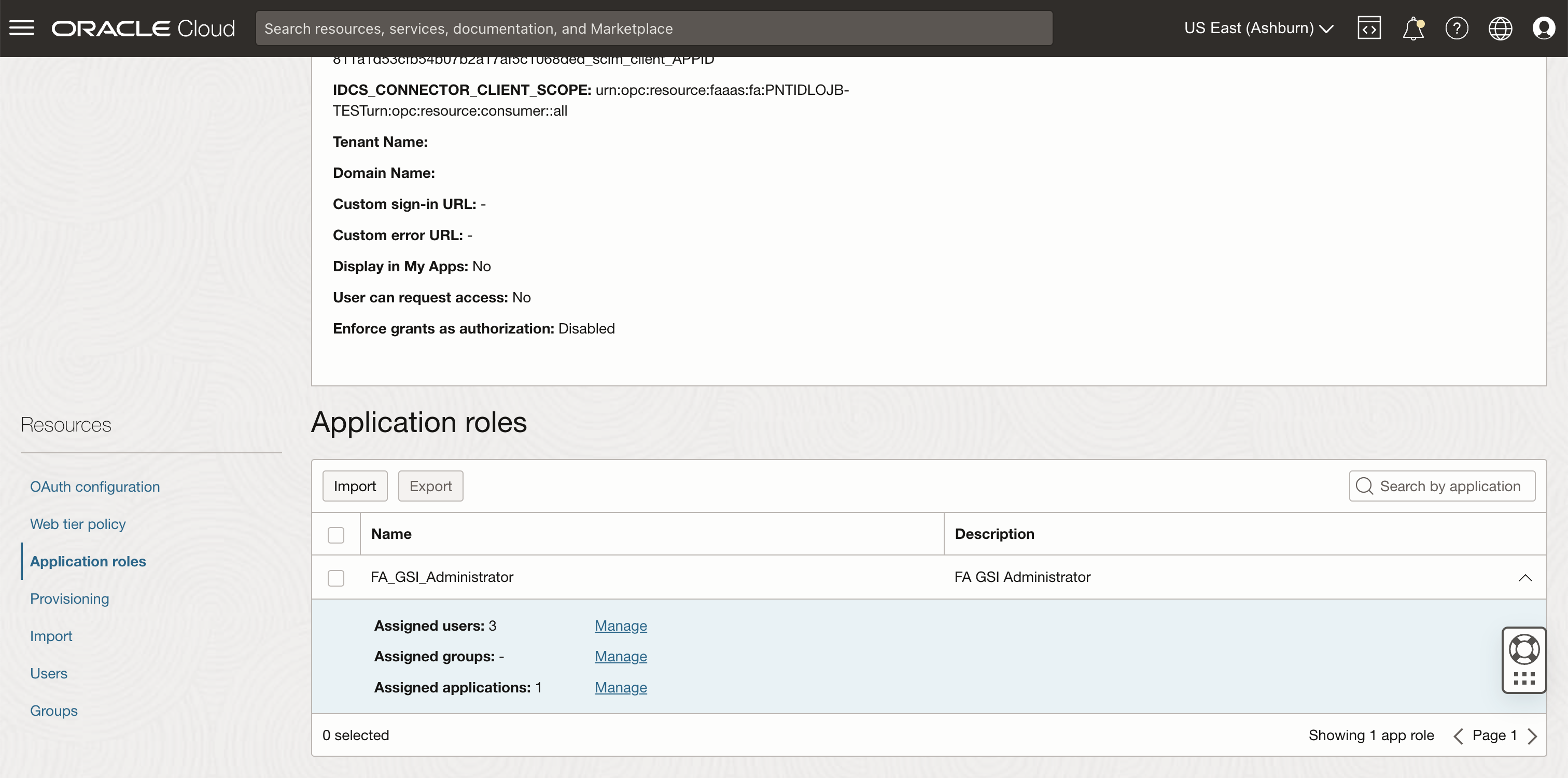Click inside the resources search bar

pyautogui.click(x=654, y=28)
